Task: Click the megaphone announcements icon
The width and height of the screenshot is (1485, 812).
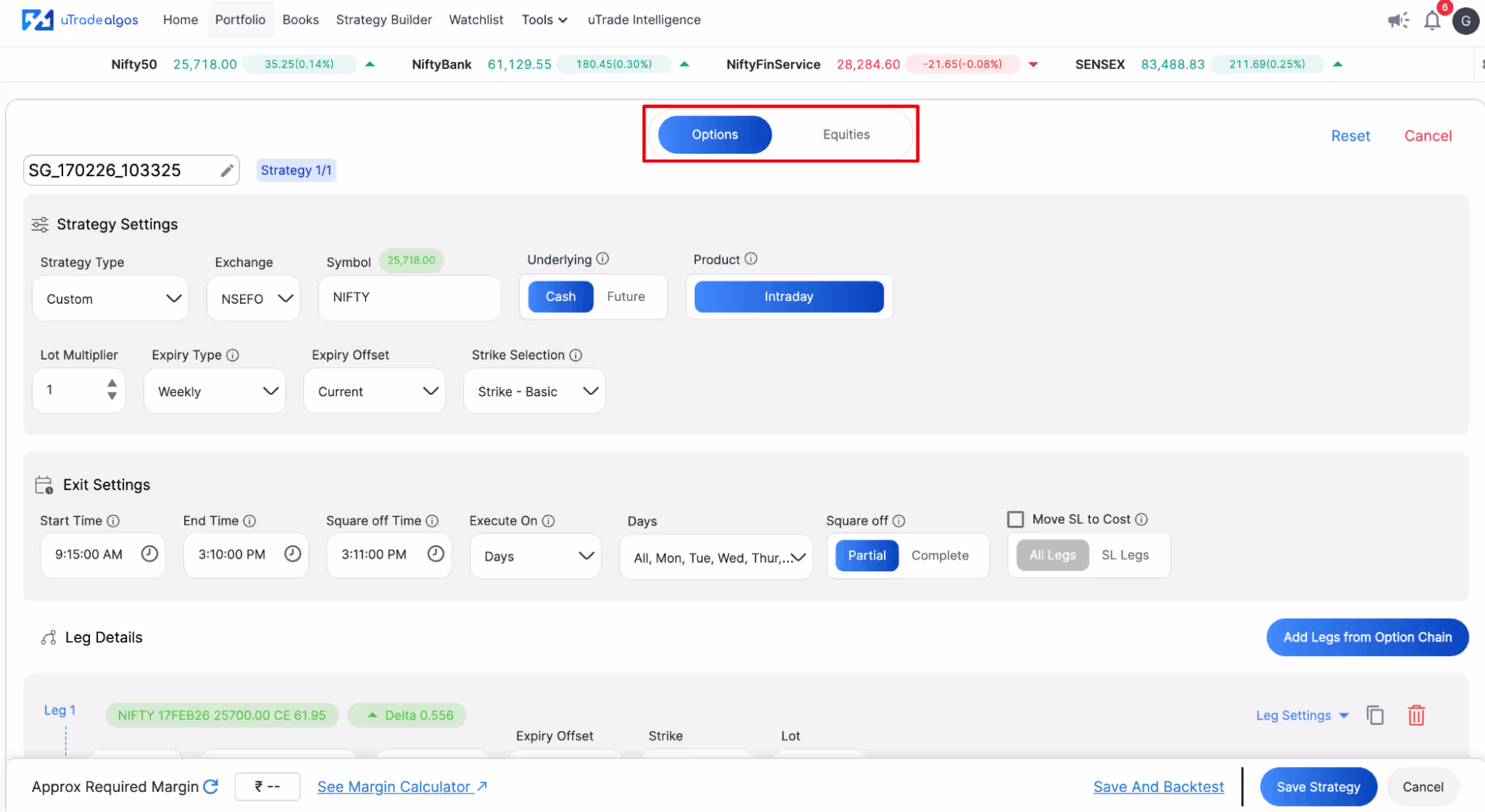Action: (x=1397, y=20)
